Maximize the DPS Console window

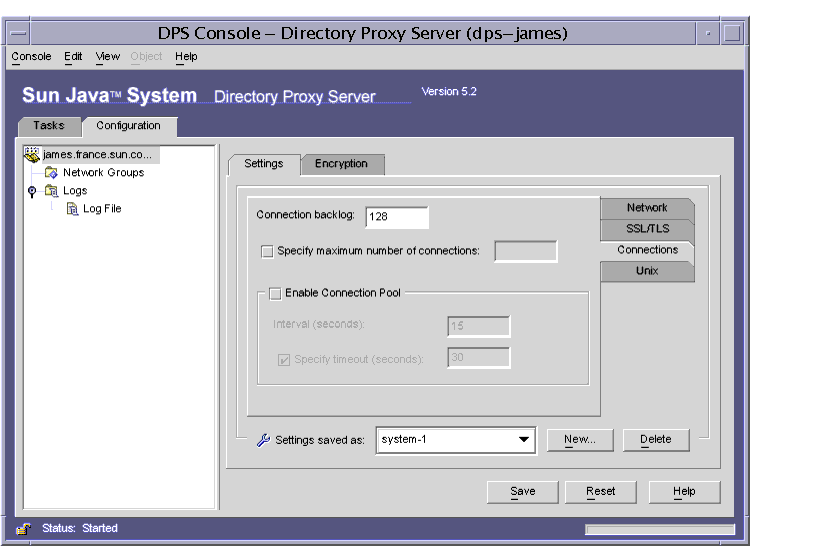(732, 34)
